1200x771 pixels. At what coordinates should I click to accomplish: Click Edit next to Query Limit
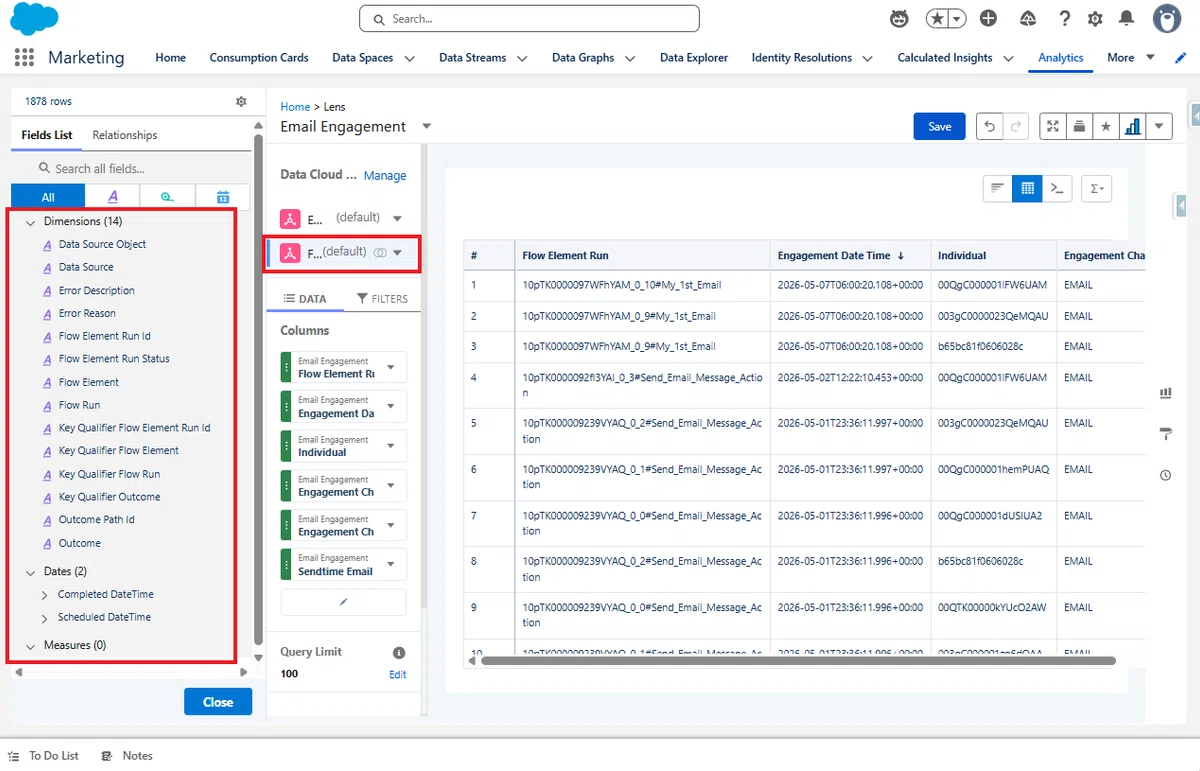click(x=398, y=675)
